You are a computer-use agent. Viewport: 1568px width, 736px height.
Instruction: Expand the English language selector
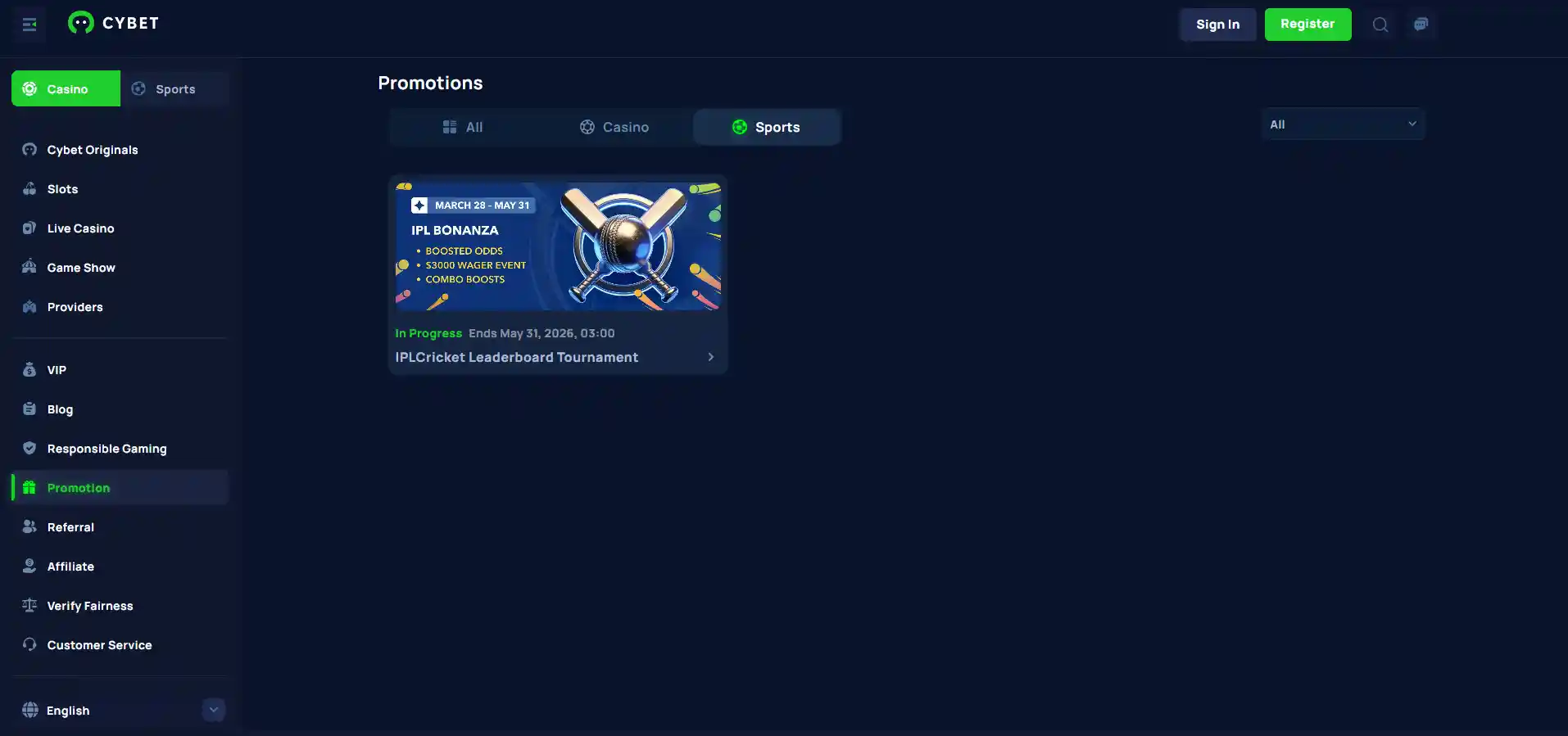213,710
